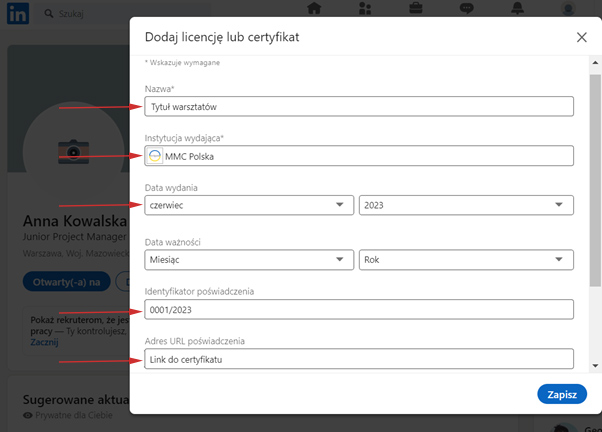Open the Jobs briefcase icon

[x=416, y=8]
